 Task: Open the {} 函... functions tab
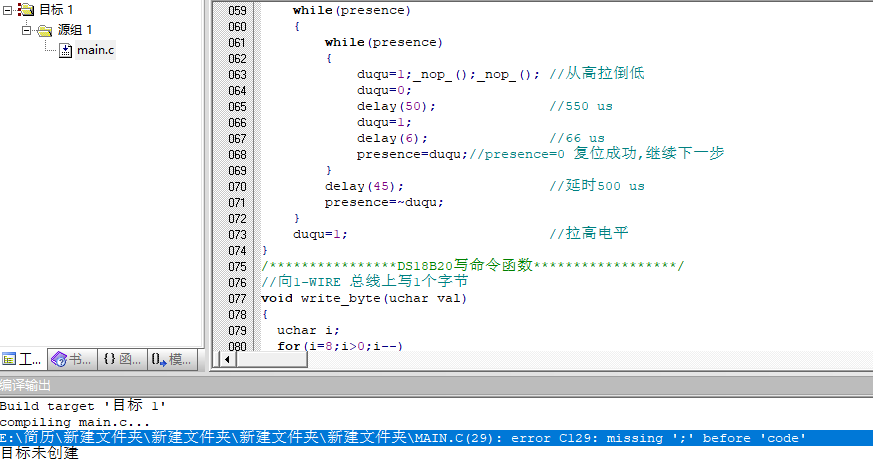coord(123,359)
